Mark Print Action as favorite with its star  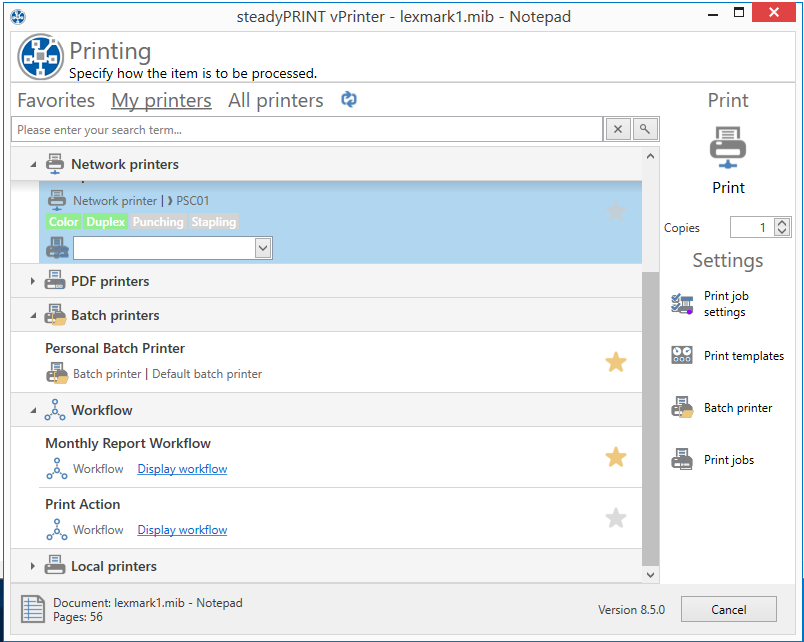click(616, 518)
